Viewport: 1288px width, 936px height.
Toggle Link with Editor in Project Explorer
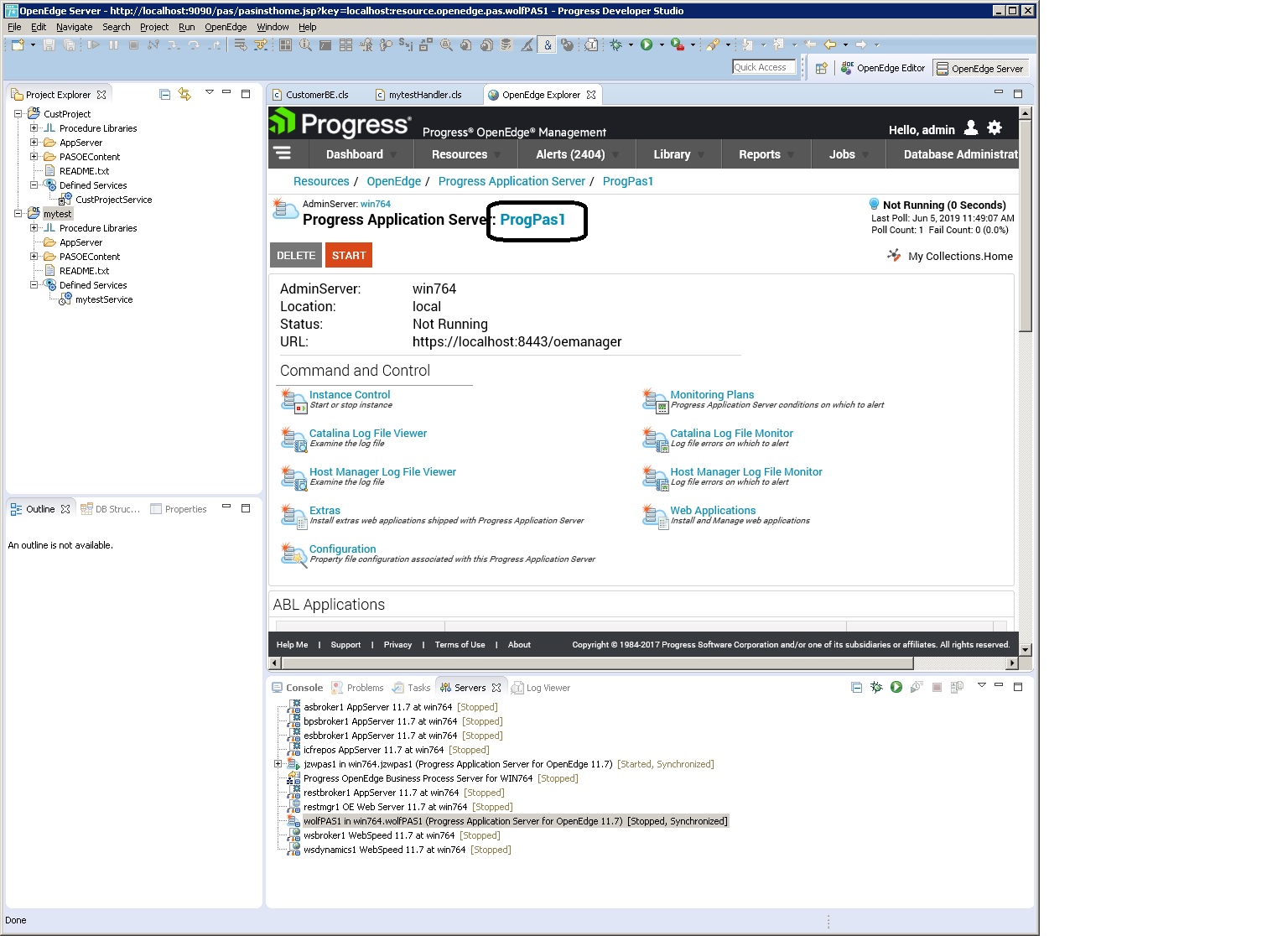tap(184, 94)
